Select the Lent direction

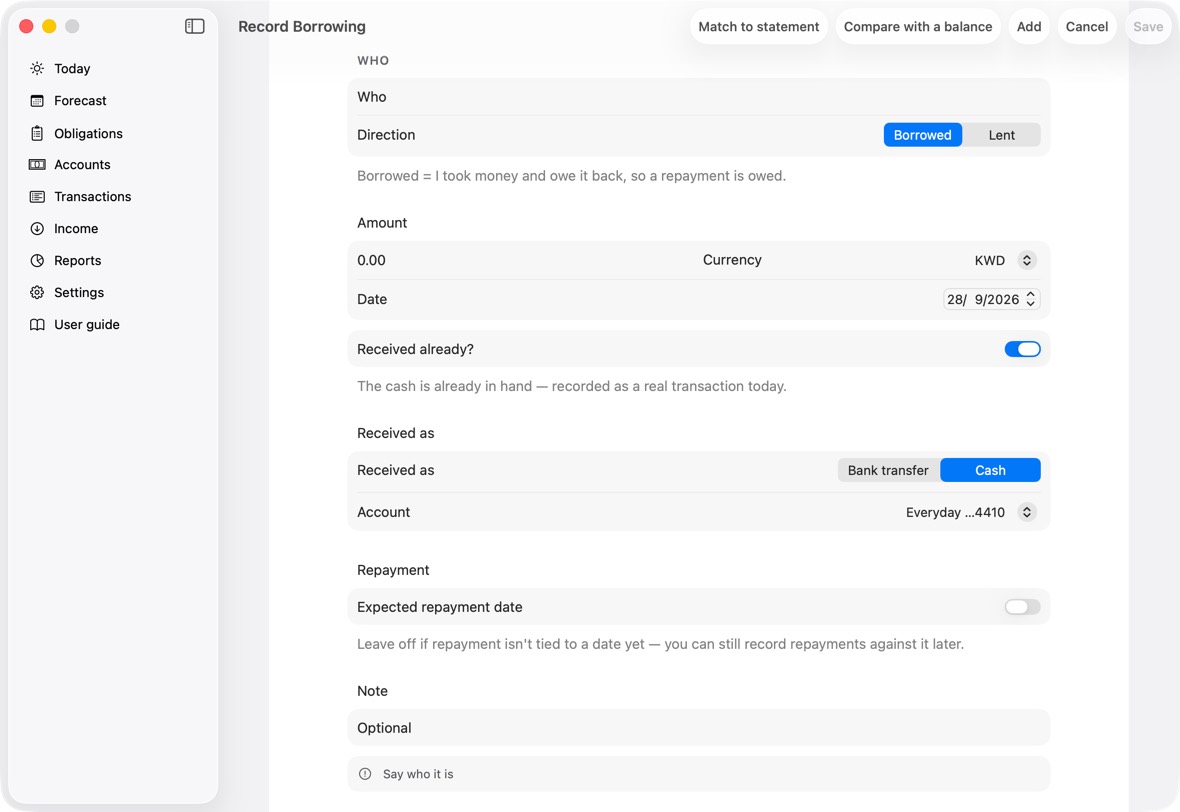pyautogui.click(x=1001, y=135)
